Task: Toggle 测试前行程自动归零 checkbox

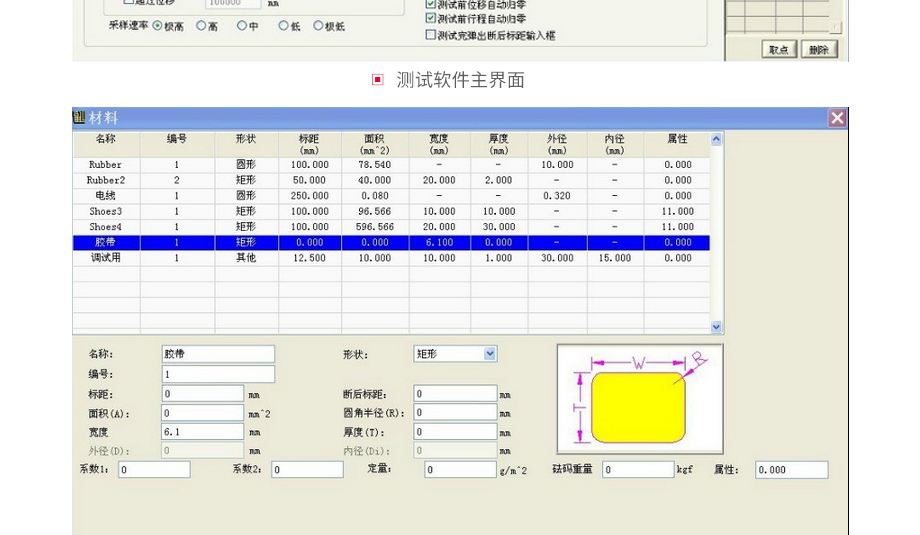Action: coord(431,18)
